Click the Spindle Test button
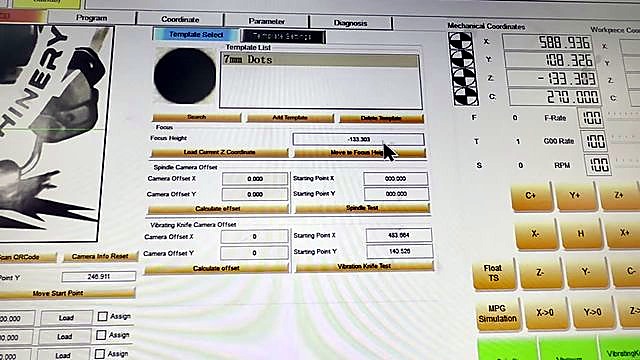Image resolution: width=640 pixels, height=360 pixels. coord(362,208)
